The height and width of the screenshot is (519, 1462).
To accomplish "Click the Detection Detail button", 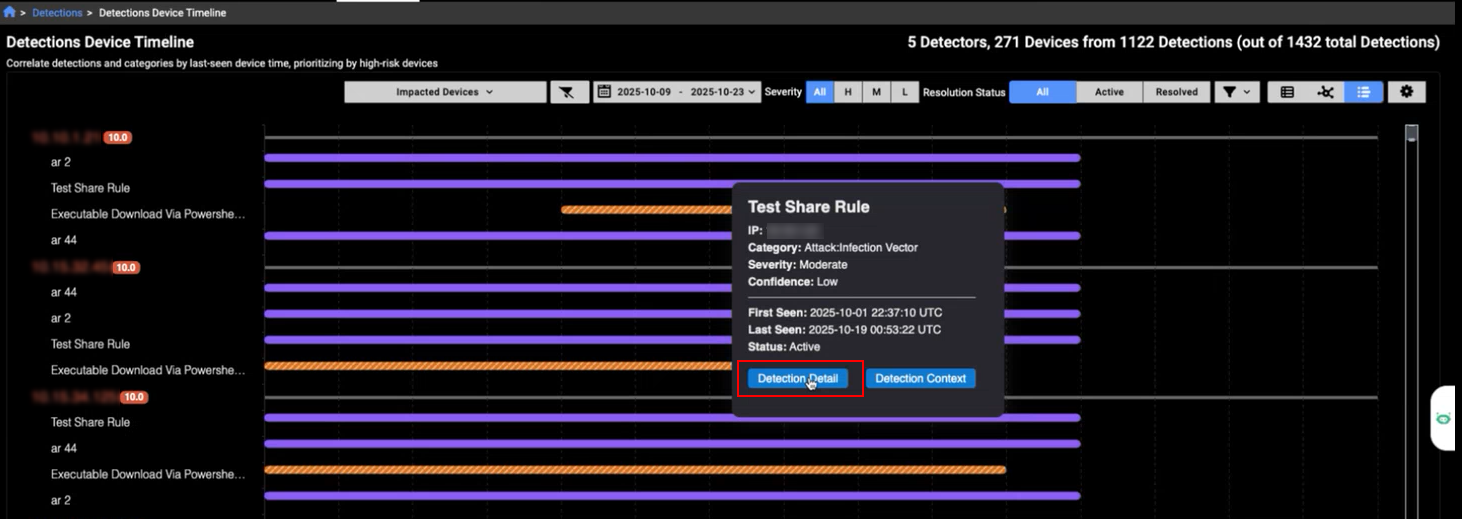I will tap(798, 379).
